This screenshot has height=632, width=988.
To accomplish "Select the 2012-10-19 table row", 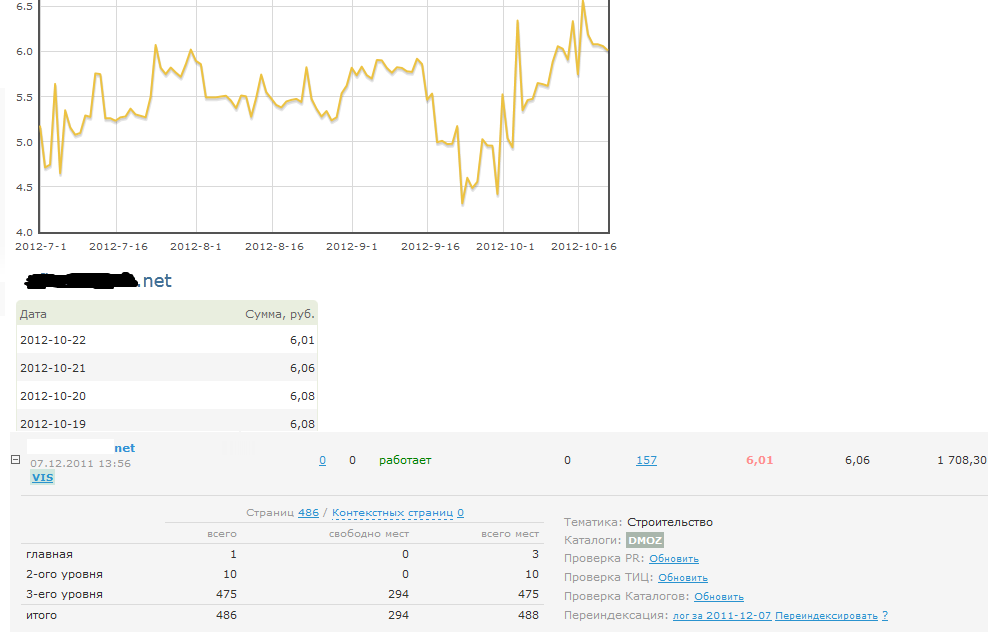I will [x=167, y=424].
